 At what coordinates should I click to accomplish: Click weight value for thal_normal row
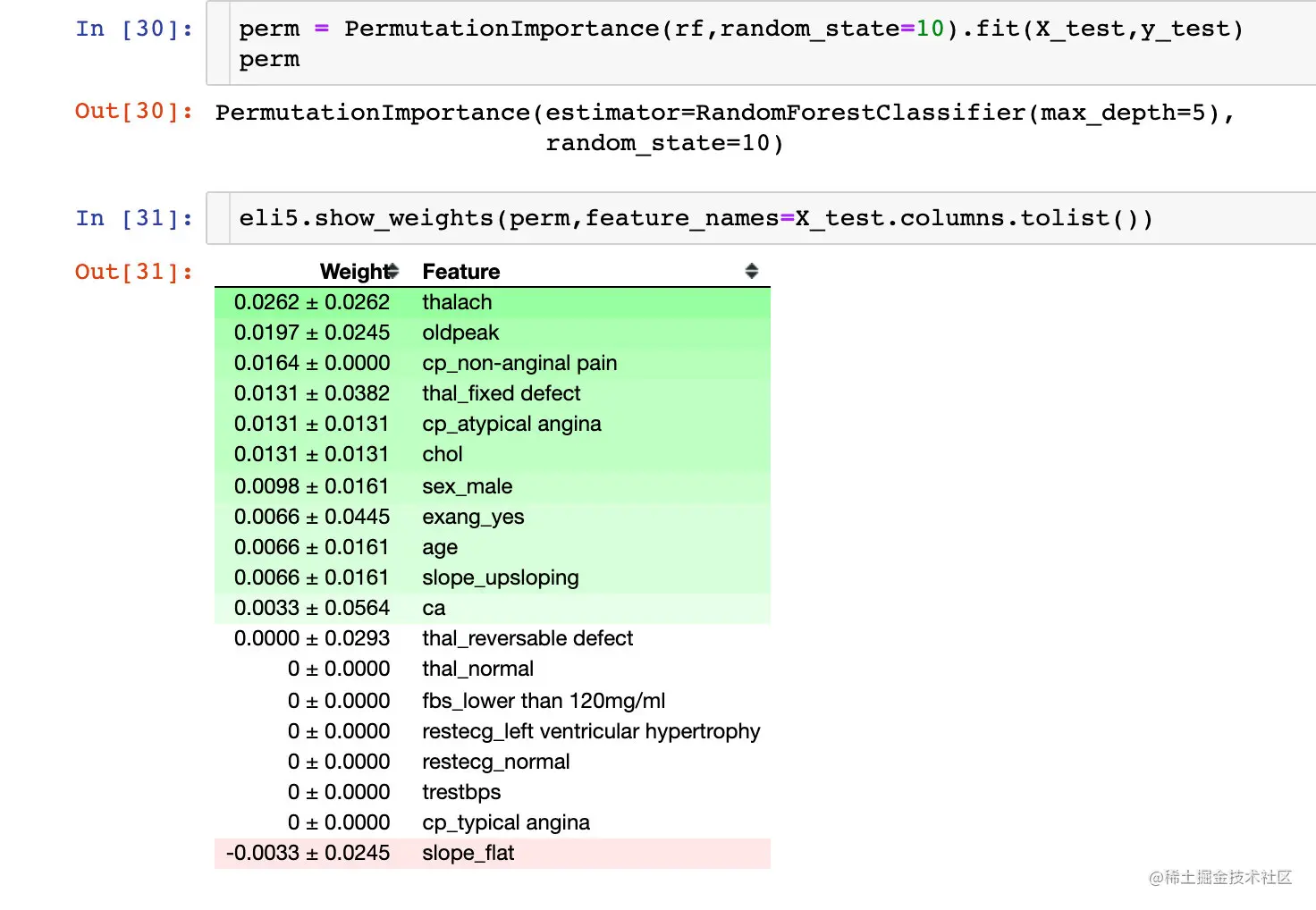pos(339,669)
